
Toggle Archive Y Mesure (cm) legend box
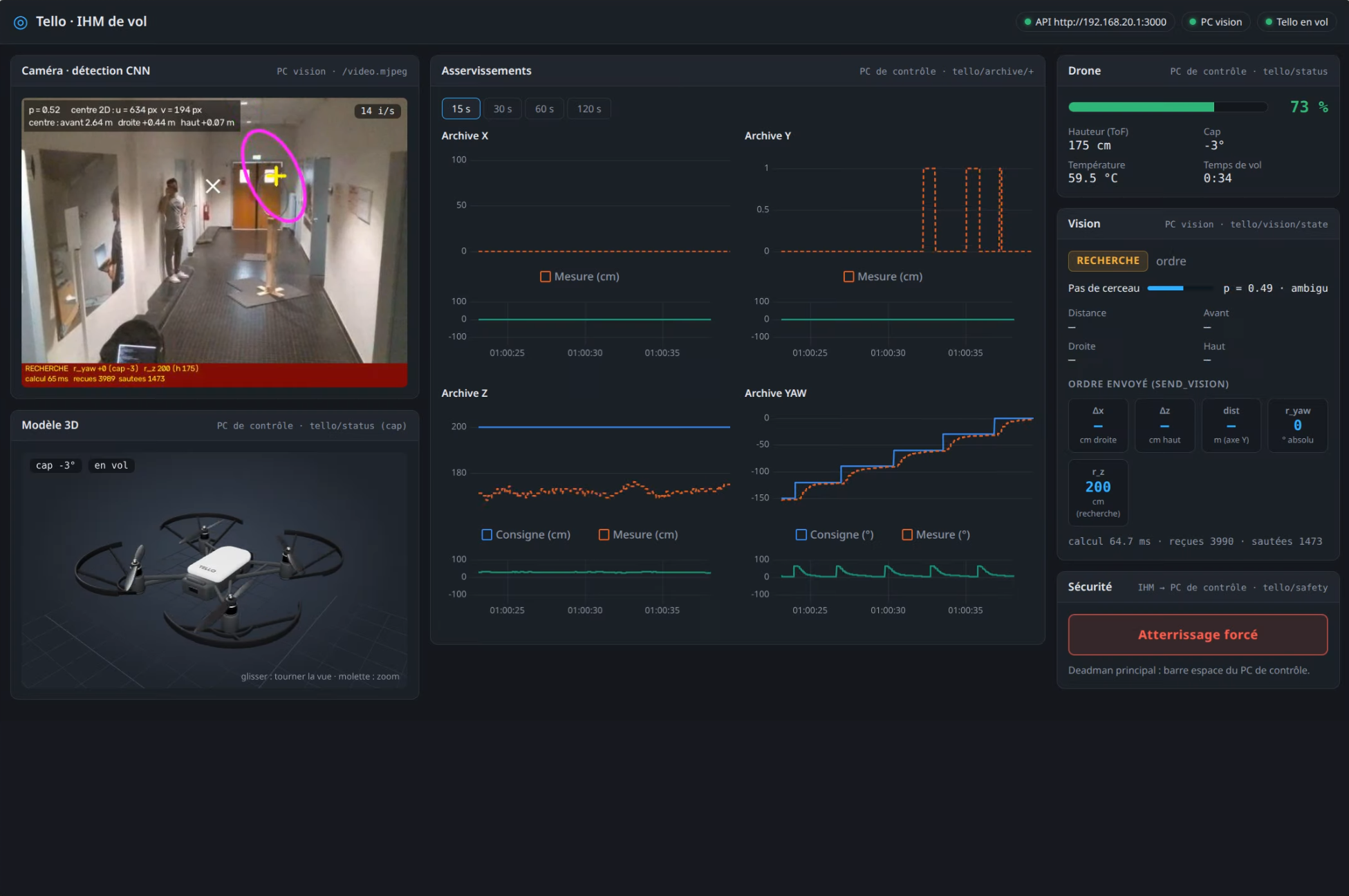pyautogui.click(x=848, y=277)
